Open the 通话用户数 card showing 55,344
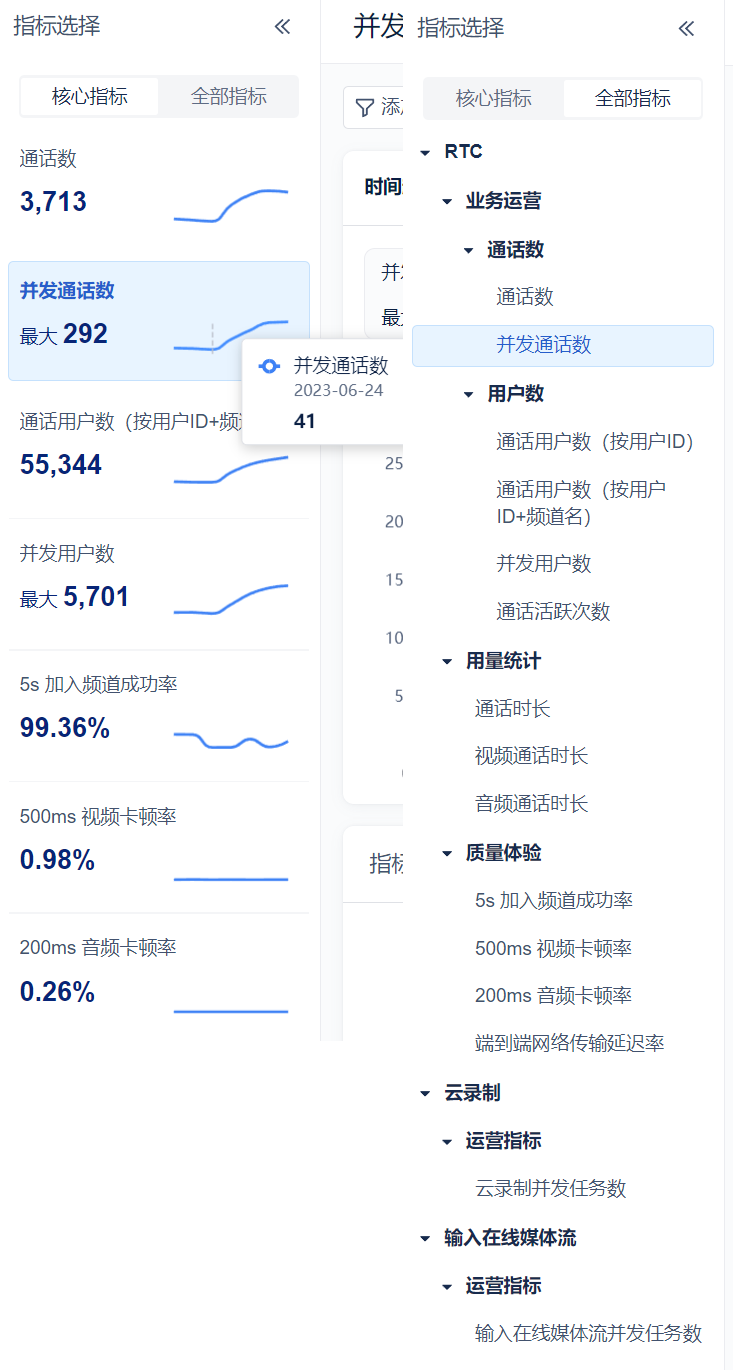Viewport: 733px width, 1370px height. [x=159, y=453]
